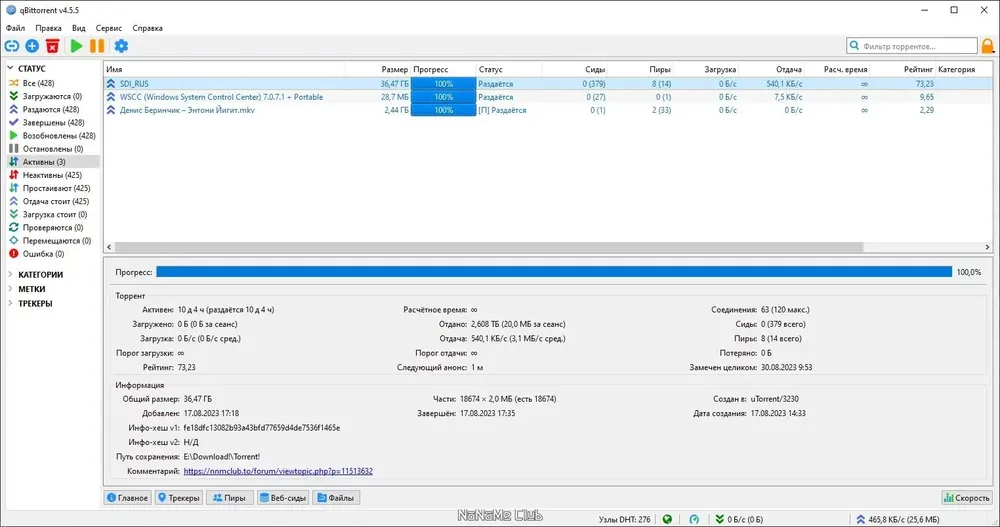Image resolution: width=1000 pixels, height=527 pixels.
Task: Click the scroll right arrow of torrent list
Action: click(x=987, y=247)
